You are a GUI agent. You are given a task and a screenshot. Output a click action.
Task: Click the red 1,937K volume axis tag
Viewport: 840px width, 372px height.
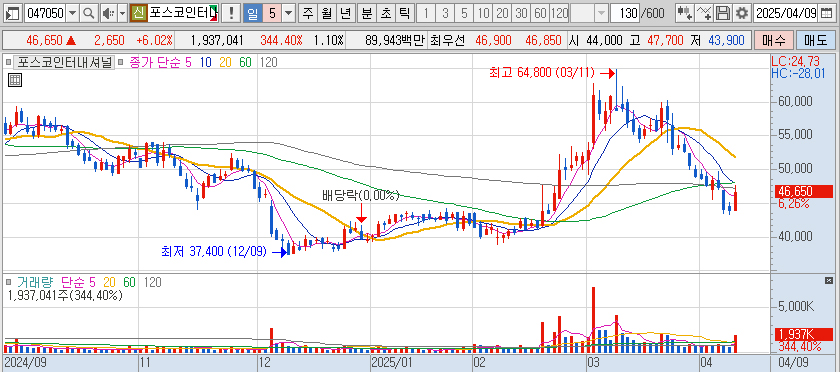[x=804, y=334]
